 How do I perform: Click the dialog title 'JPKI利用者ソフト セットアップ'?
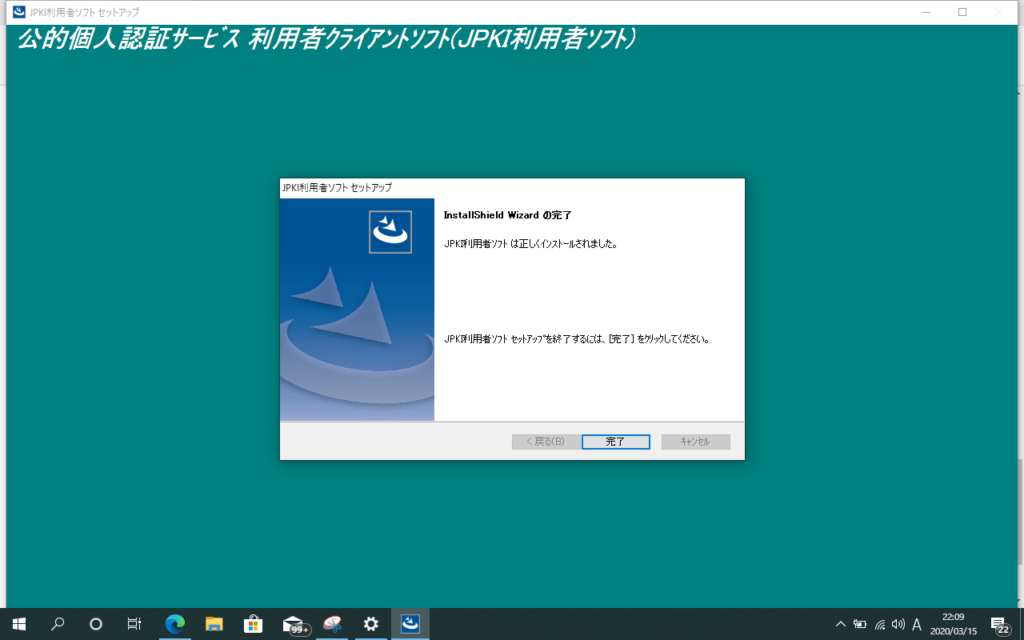(337, 187)
